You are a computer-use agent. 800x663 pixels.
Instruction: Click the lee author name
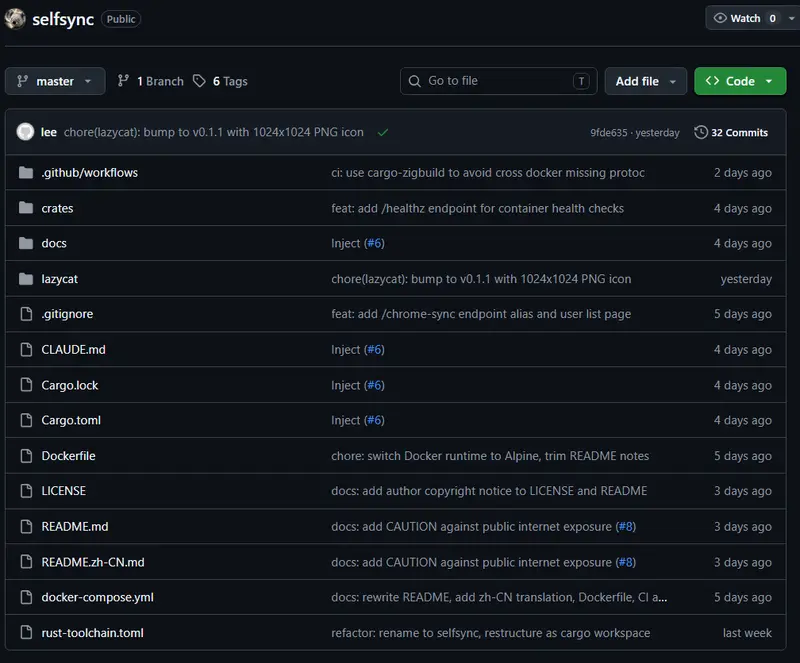point(48,132)
